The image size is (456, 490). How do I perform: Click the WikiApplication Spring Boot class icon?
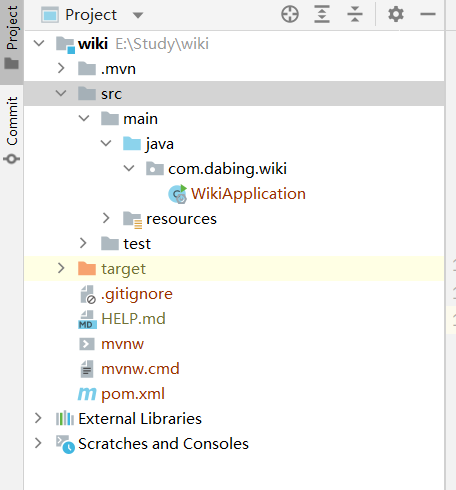[x=178, y=194]
